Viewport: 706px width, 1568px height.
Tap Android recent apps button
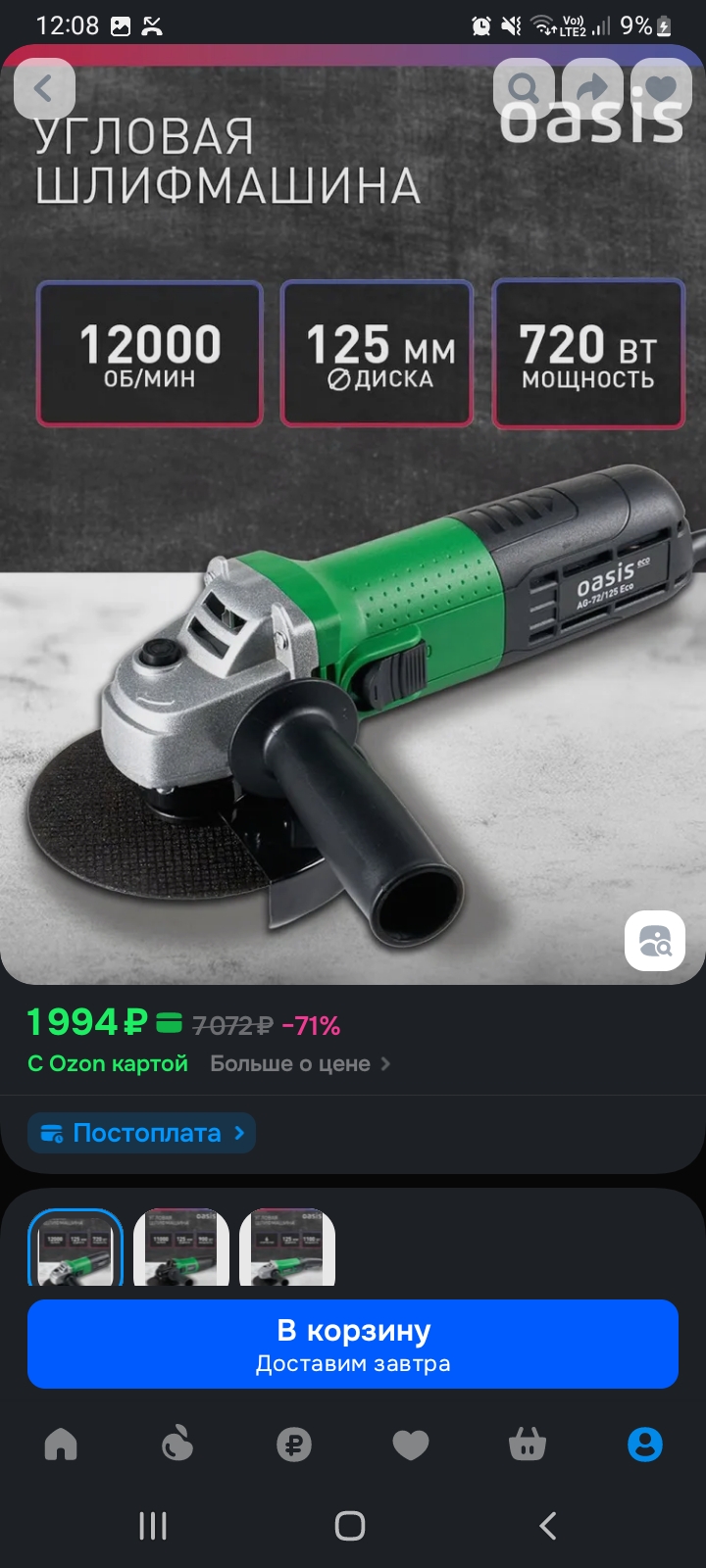click(x=153, y=1525)
